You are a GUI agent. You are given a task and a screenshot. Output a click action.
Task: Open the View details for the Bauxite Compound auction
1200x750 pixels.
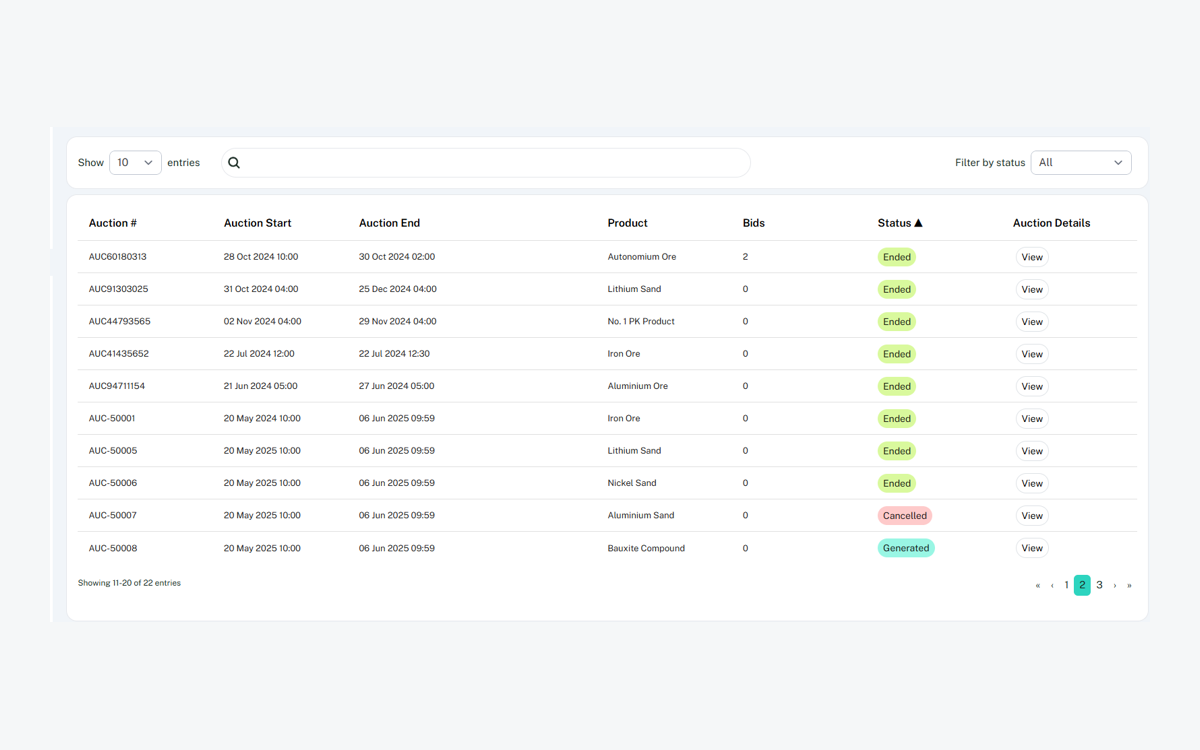1031,548
